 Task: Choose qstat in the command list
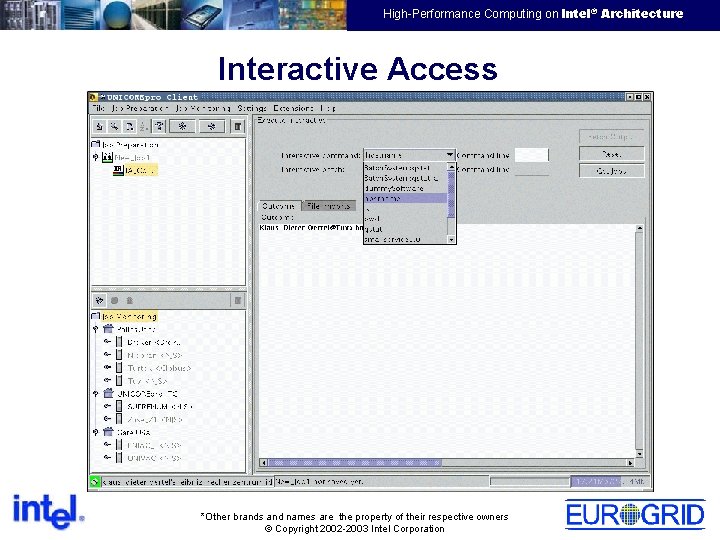(x=405, y=229)
